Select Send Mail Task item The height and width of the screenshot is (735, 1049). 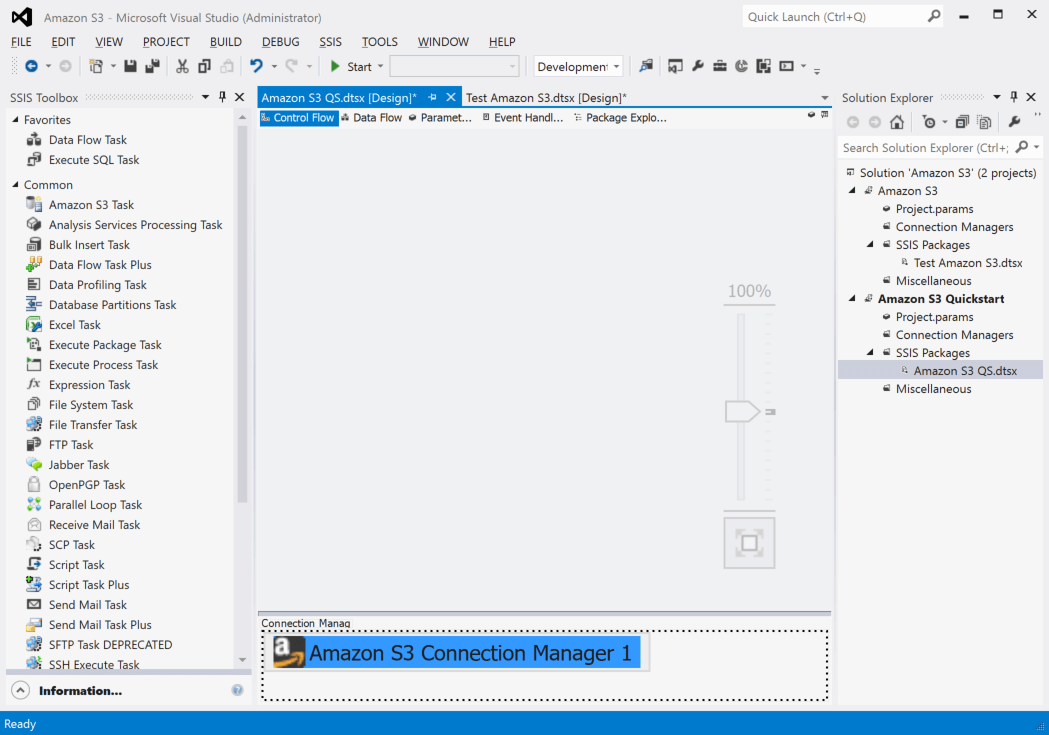pos(88,605)
